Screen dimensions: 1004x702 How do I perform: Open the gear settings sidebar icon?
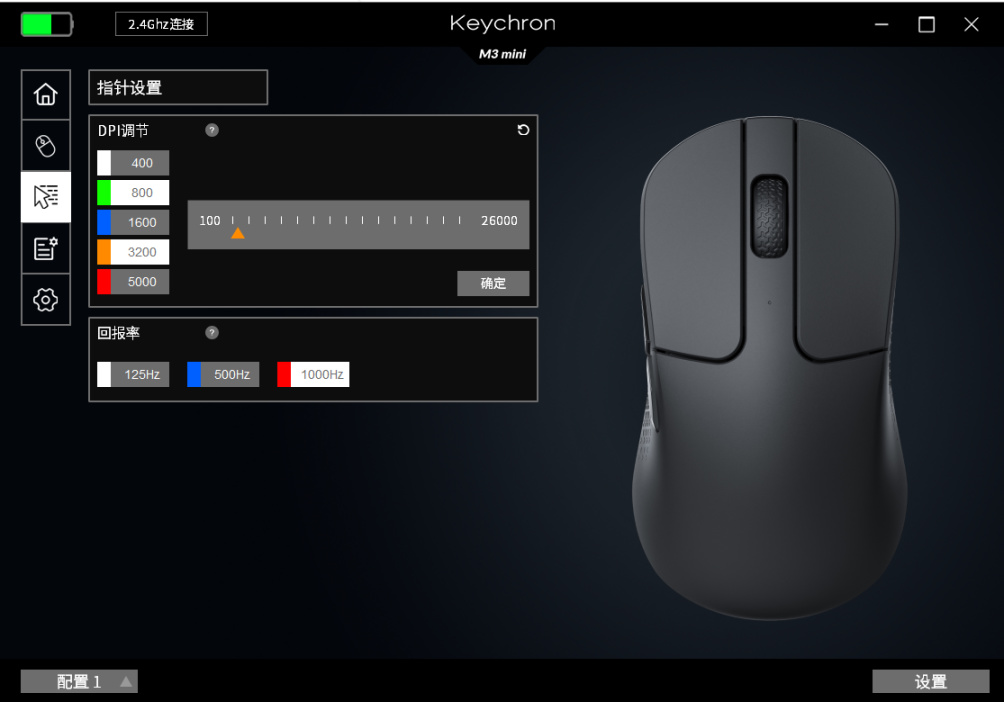click(x=45, y=300)
